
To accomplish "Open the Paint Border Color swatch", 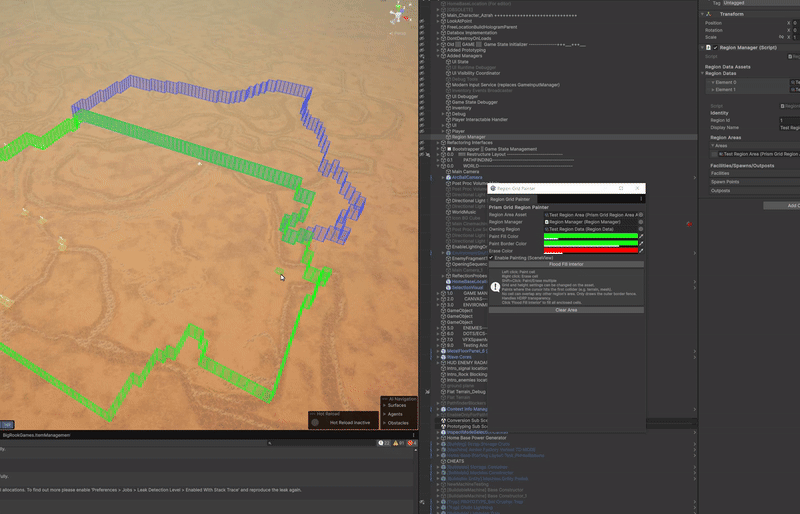I will 591,243.
